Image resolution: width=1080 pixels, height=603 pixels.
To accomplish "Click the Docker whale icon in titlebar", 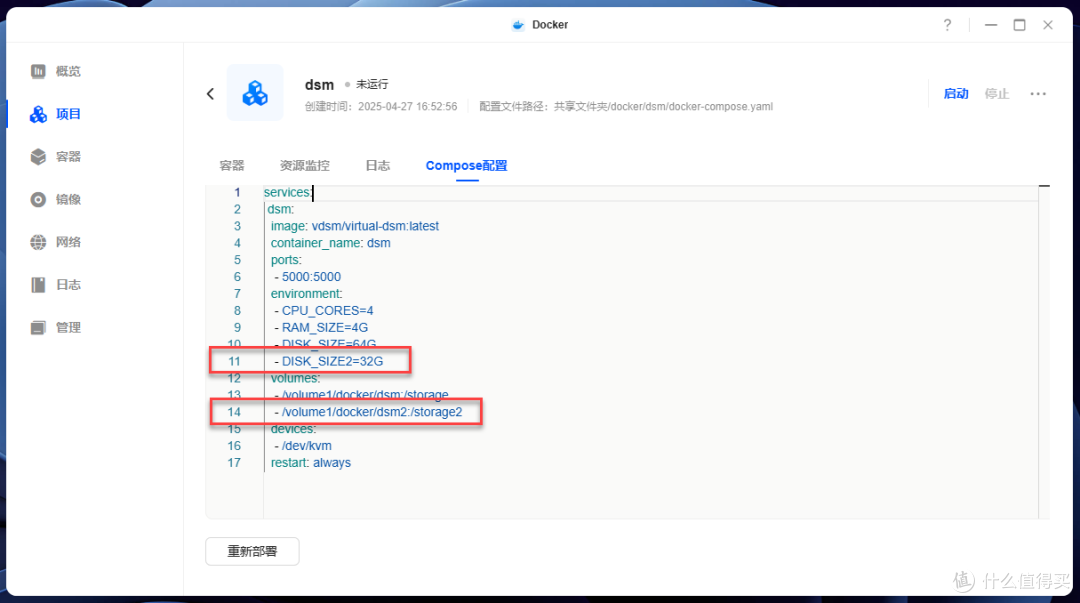I will click(x=518, y=24).
